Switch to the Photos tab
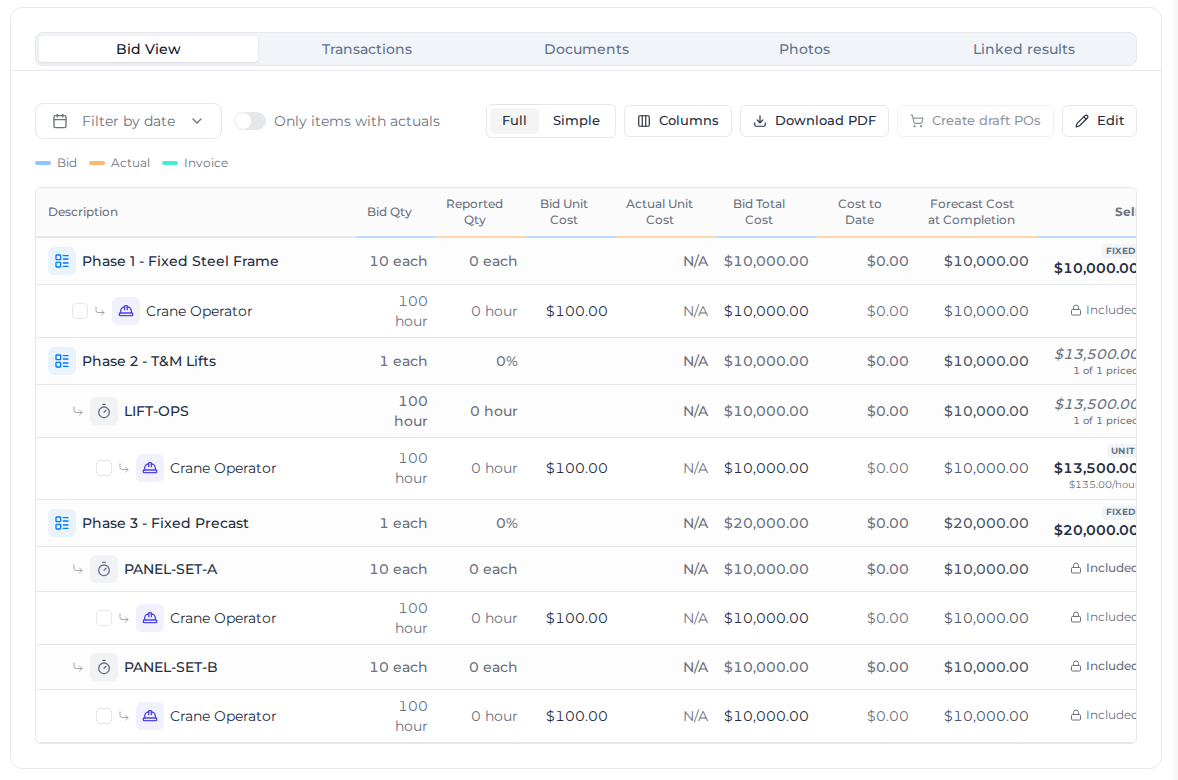Viewport: 1178px width, 780px height. [x=804, y=49]
